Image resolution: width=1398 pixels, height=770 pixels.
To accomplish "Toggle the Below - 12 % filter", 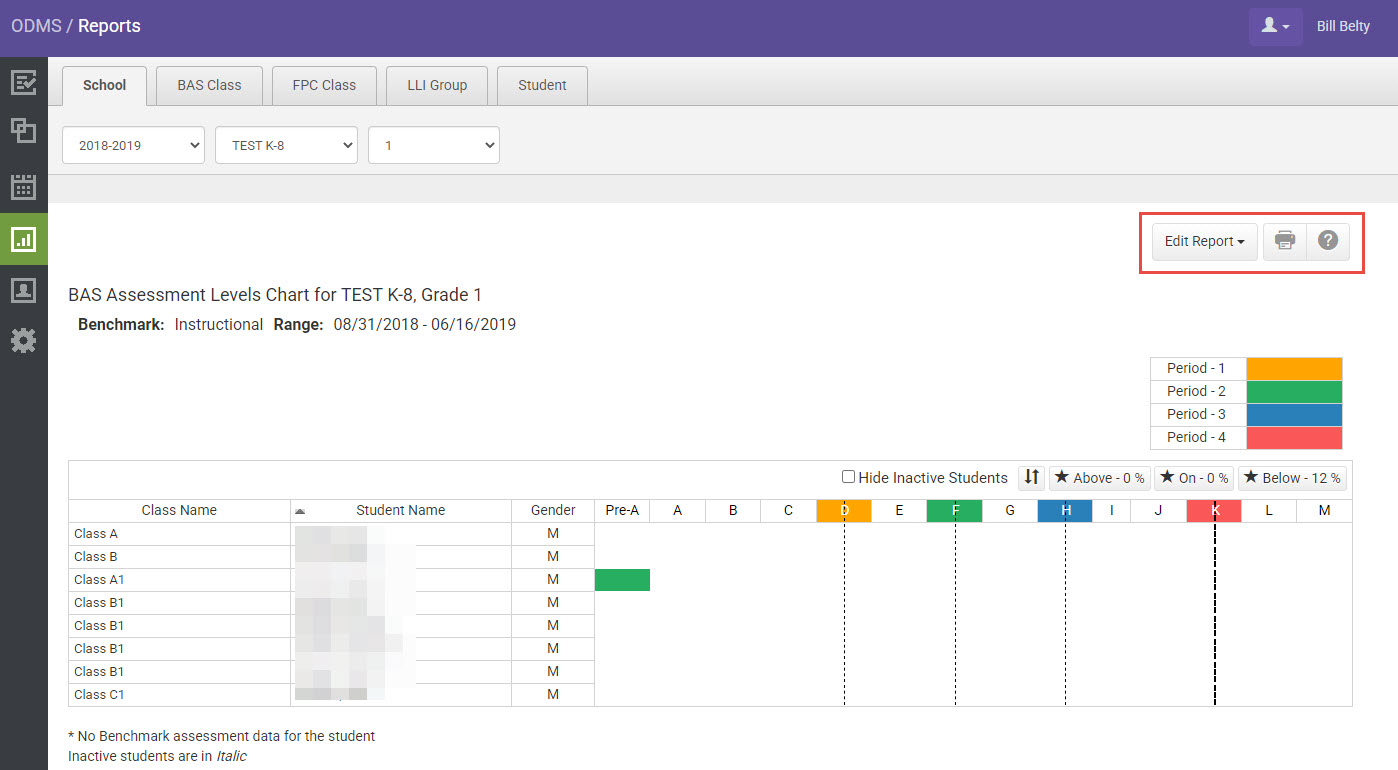I will pyautogui.click(x=1292, y=477).
